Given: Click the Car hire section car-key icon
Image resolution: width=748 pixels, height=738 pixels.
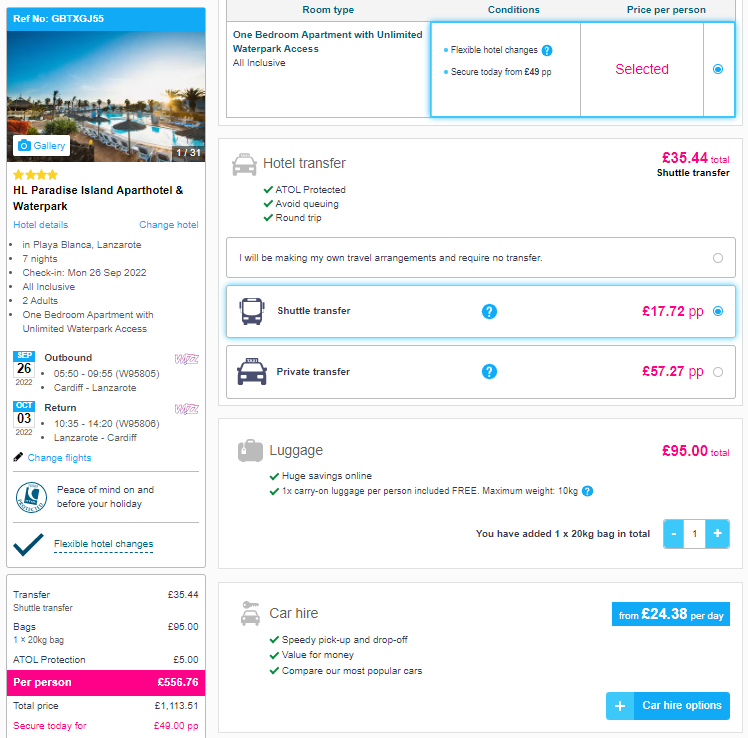Looking at the screenshot, I should [250, 613].
